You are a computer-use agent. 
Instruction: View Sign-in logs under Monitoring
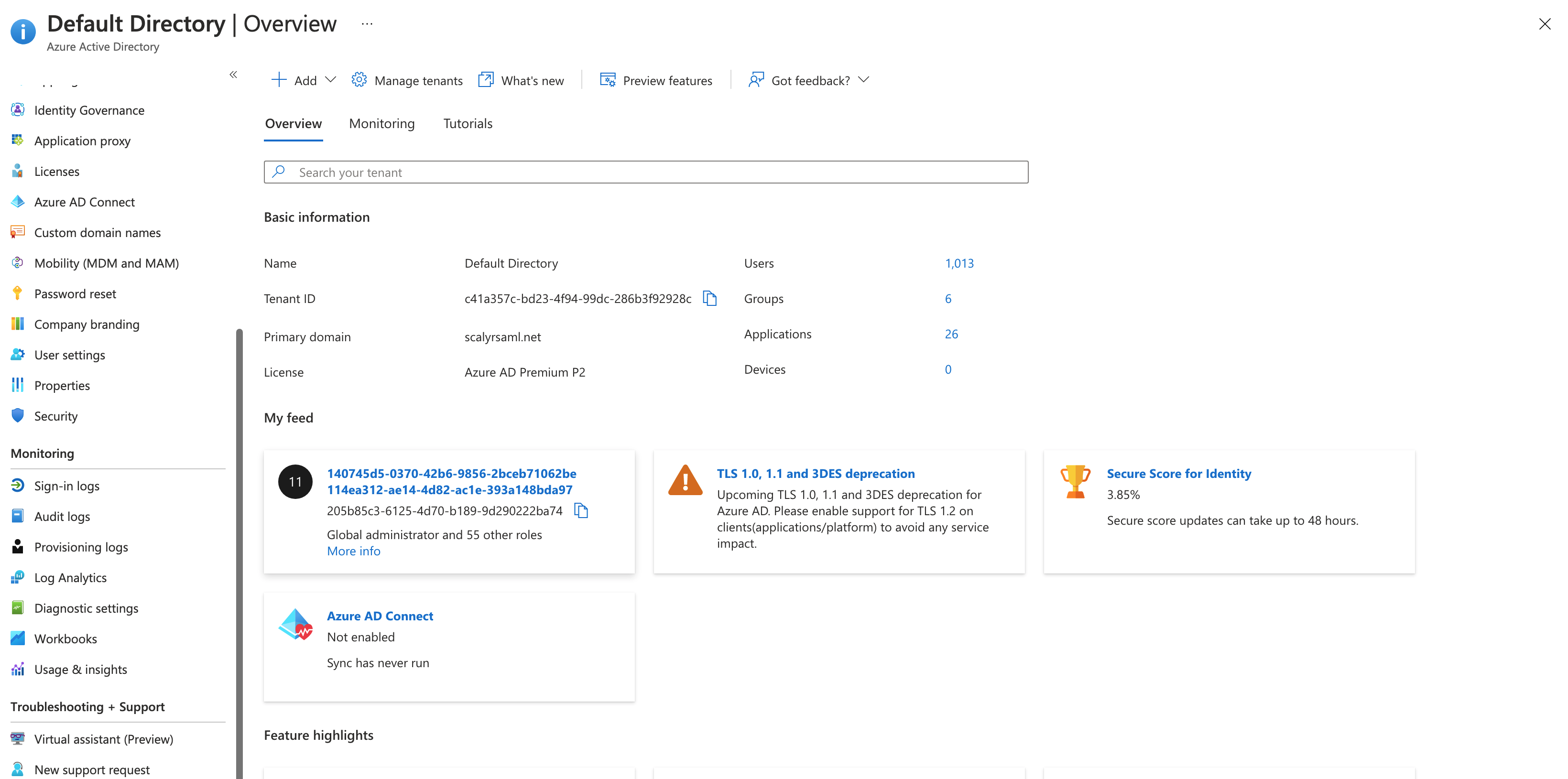pos(67,485)
